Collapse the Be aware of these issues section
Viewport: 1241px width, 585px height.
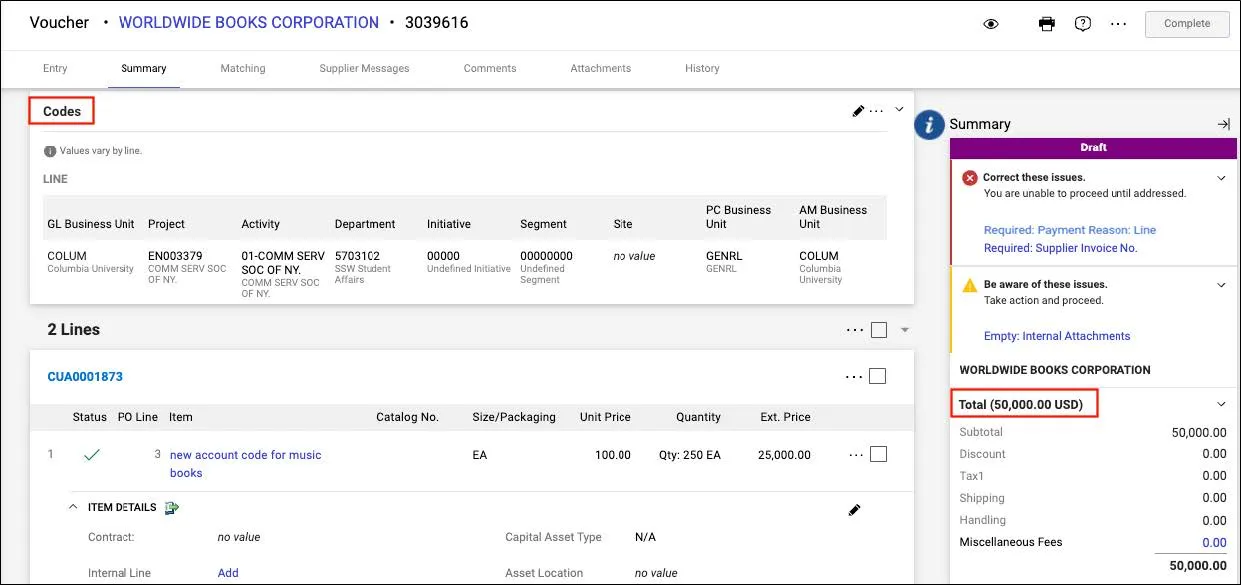coord(1221,285)
